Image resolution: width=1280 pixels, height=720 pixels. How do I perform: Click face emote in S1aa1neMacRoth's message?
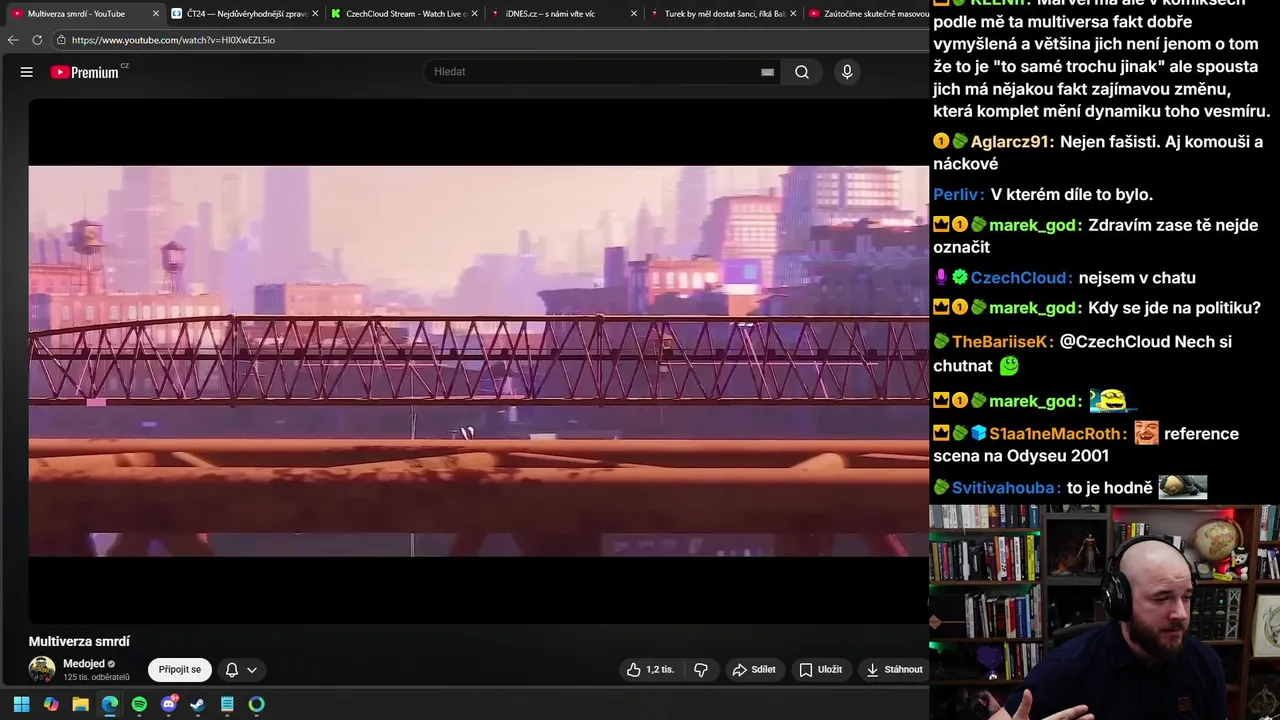1146,433
